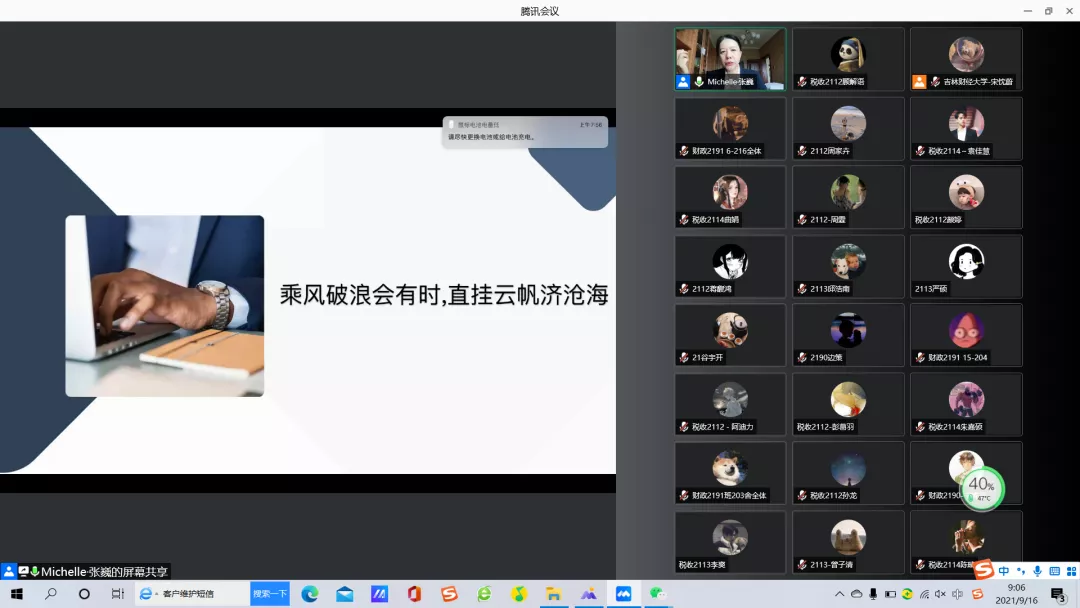
Task: Click muted mic icon of 2112周家卉
Action: [x=802, y=151]
